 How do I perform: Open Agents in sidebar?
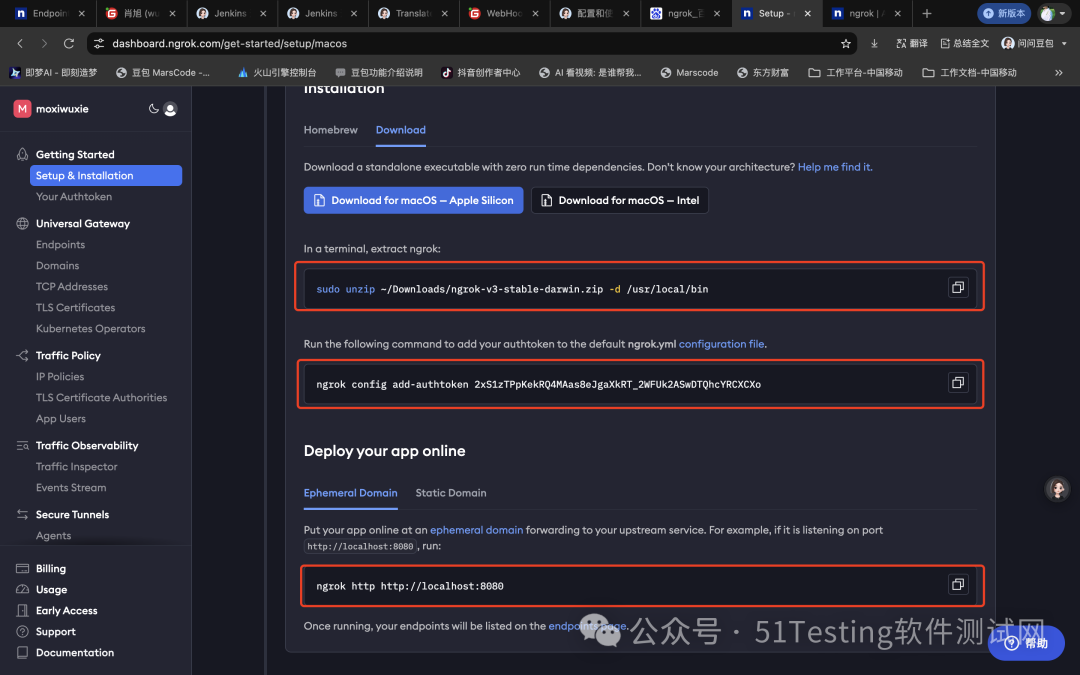point(53,535)
